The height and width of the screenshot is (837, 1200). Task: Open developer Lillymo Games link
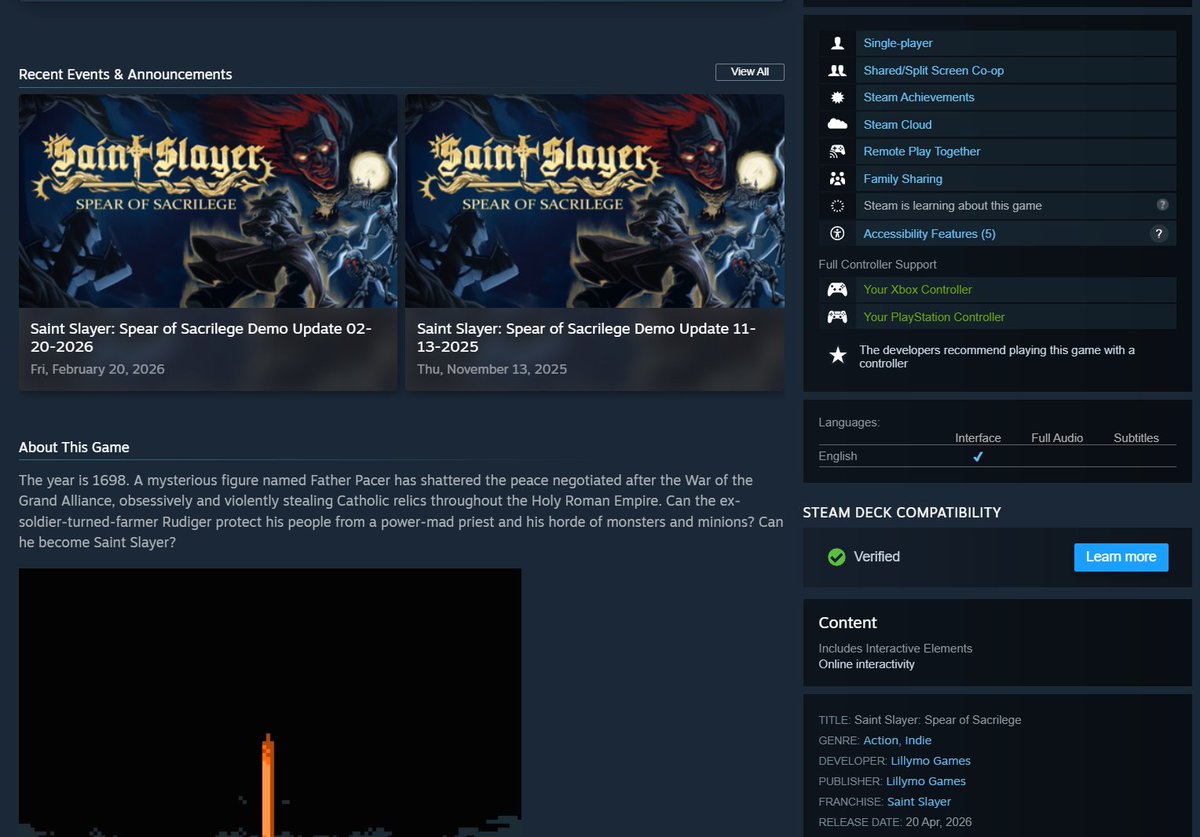coord(931,761)
